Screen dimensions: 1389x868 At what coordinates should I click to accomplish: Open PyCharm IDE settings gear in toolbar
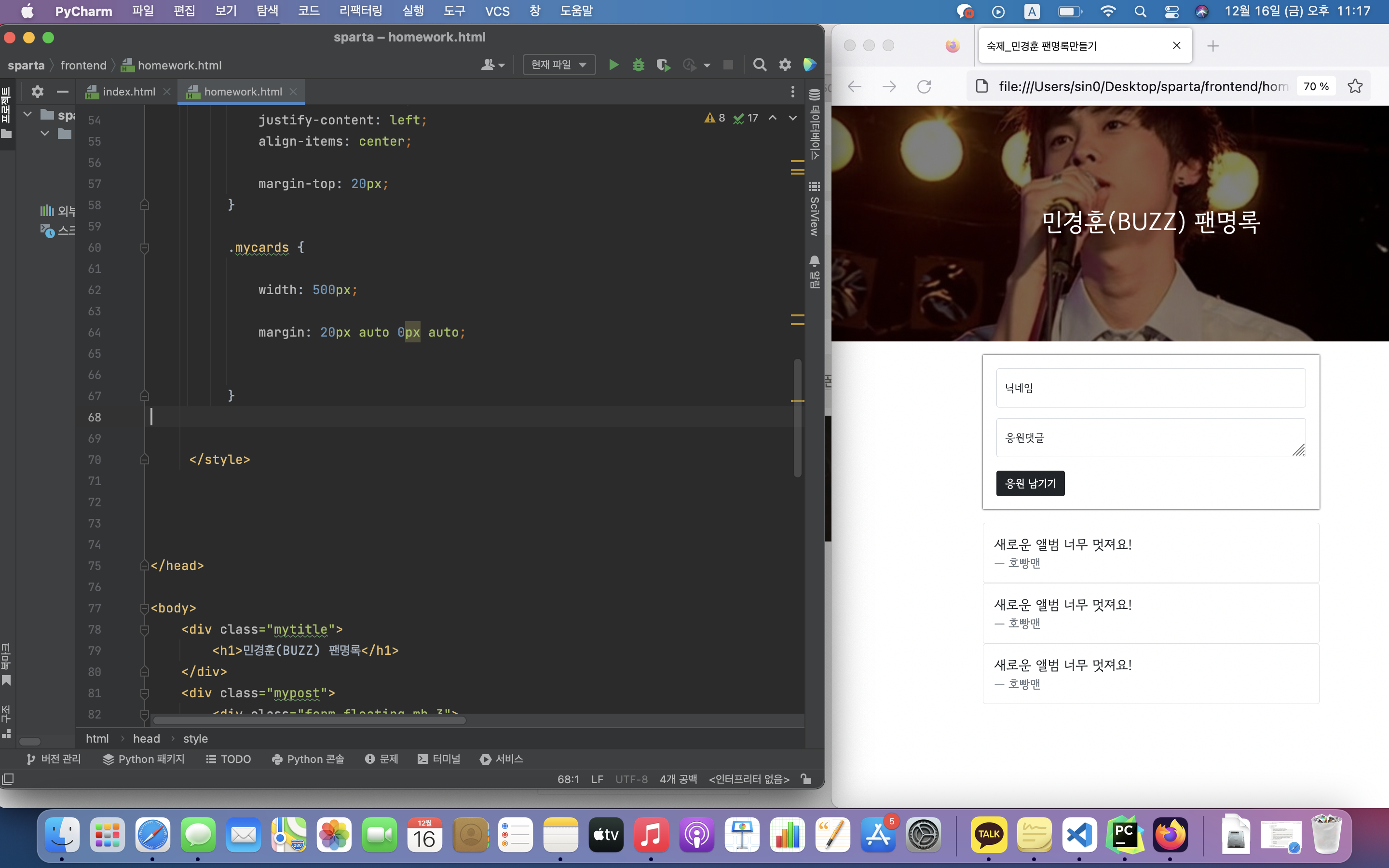785,65
